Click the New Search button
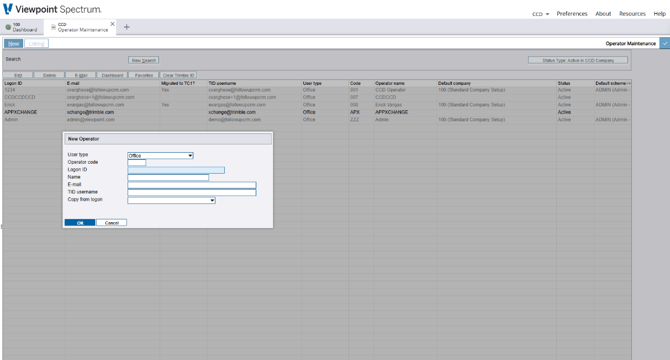 144,60
